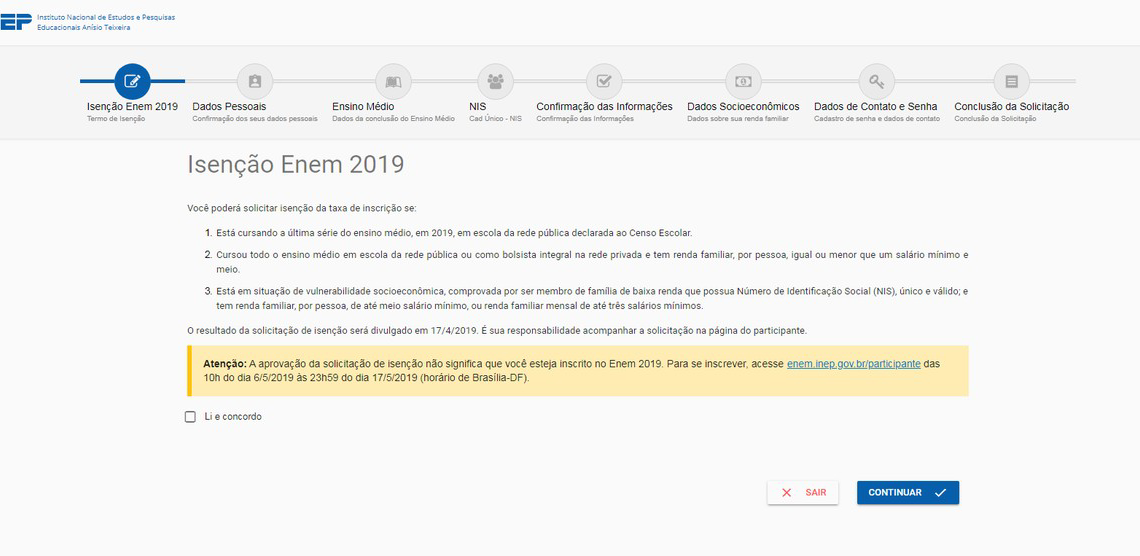Select the 'Conclusão da Solicitação' step label

[1011, 107]
